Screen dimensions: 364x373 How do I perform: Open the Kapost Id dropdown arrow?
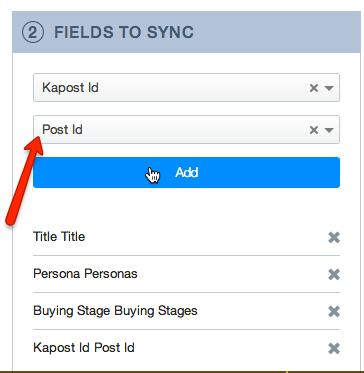click(x=329, y=88)
